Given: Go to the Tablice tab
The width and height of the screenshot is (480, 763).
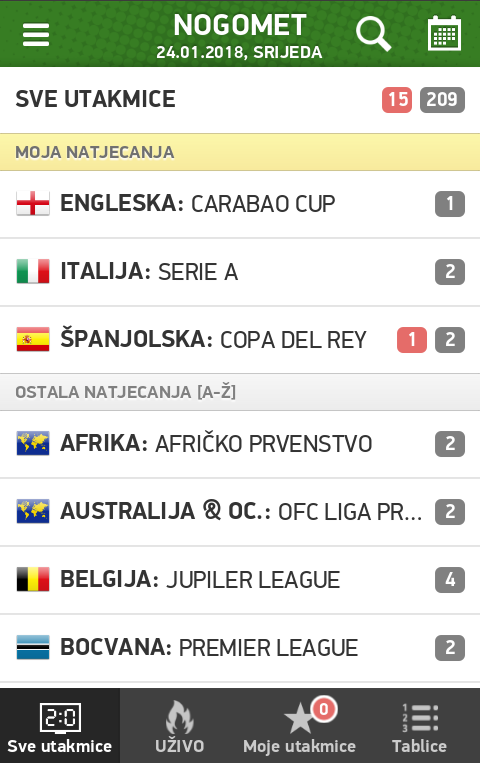Looking at the screenshot, I should [x=420, y=726].
